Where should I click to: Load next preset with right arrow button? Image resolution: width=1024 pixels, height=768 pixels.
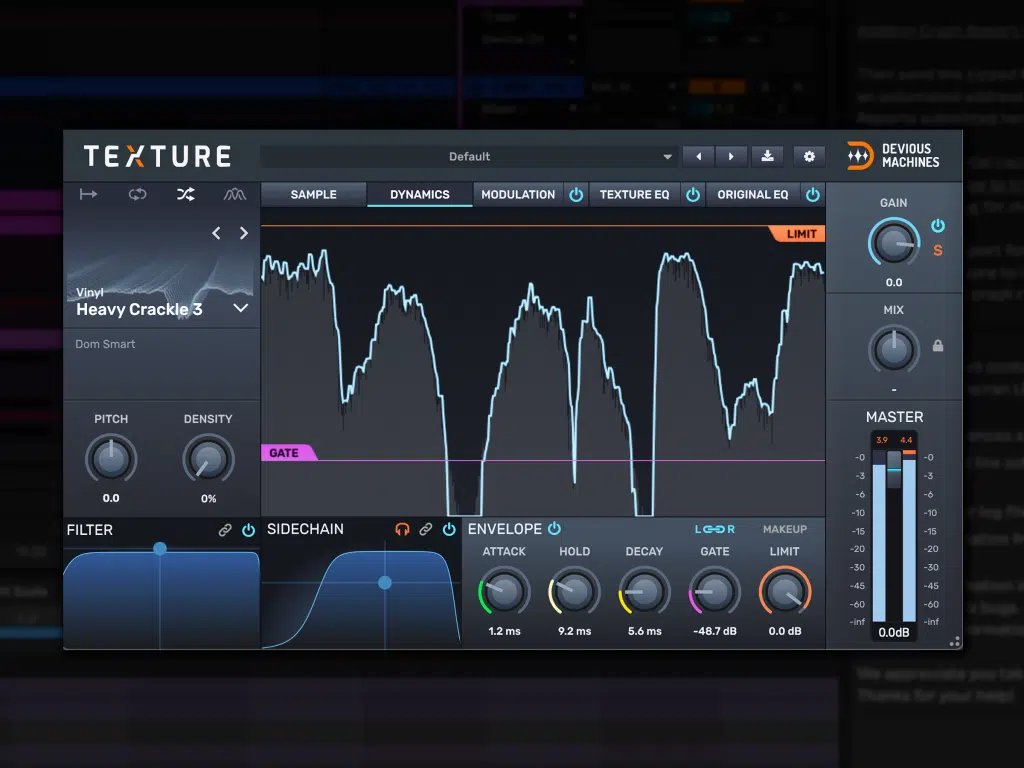point(731,157)
